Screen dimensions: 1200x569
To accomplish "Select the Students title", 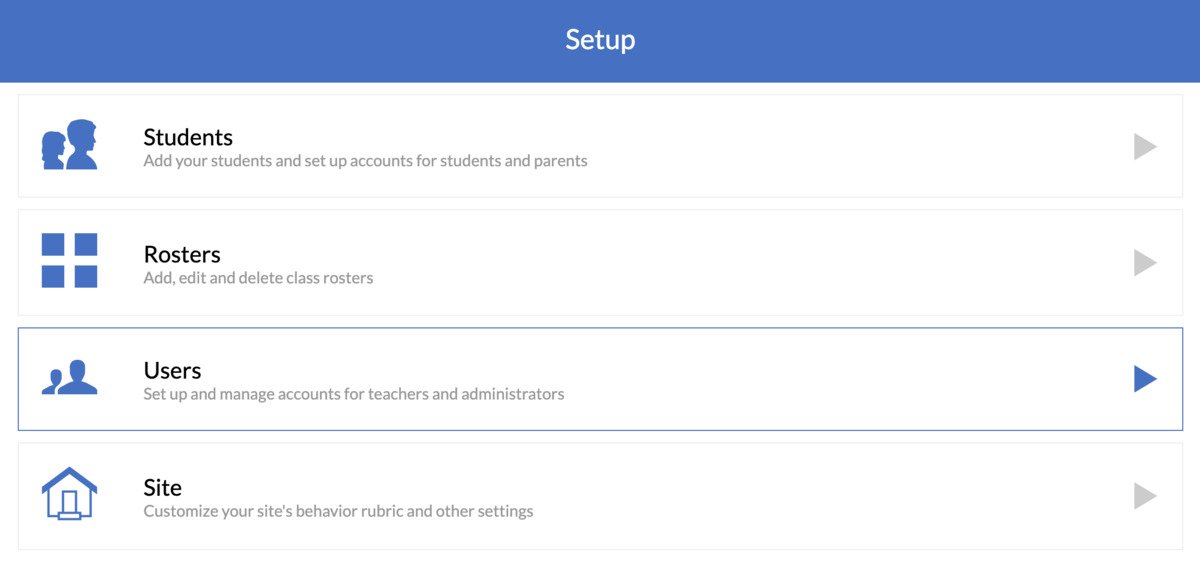I will pos(188,137).
